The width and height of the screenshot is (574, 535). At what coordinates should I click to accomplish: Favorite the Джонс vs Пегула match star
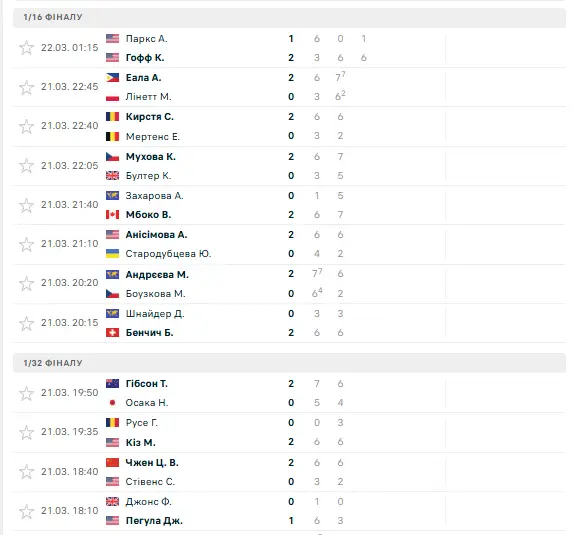tap(26, 512)
